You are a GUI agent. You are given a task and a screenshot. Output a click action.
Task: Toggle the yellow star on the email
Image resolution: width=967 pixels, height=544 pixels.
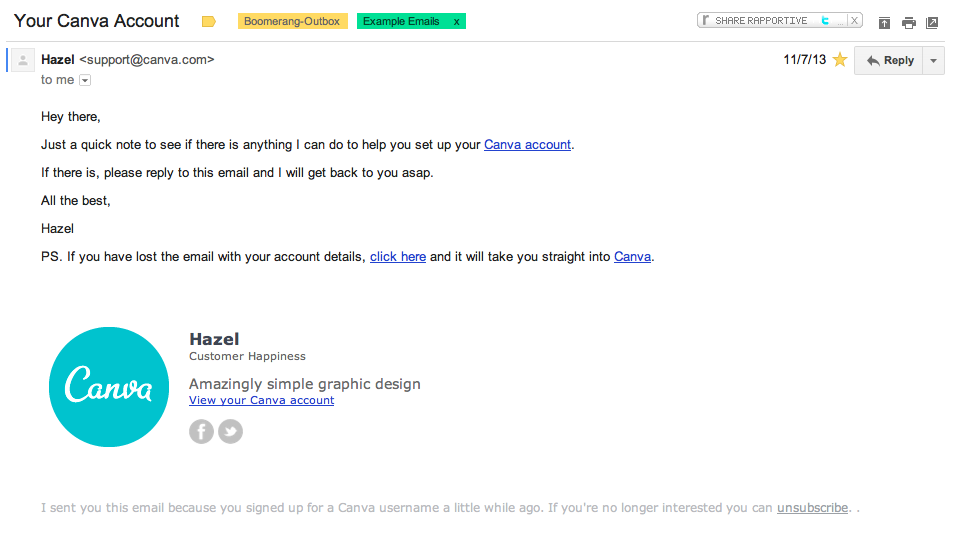point(840,60)
